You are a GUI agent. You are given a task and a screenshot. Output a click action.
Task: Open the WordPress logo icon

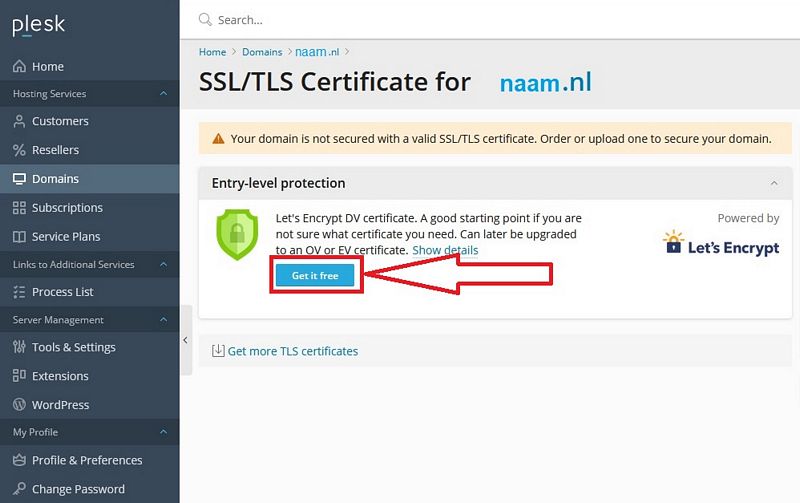click(x=19, y=405)
